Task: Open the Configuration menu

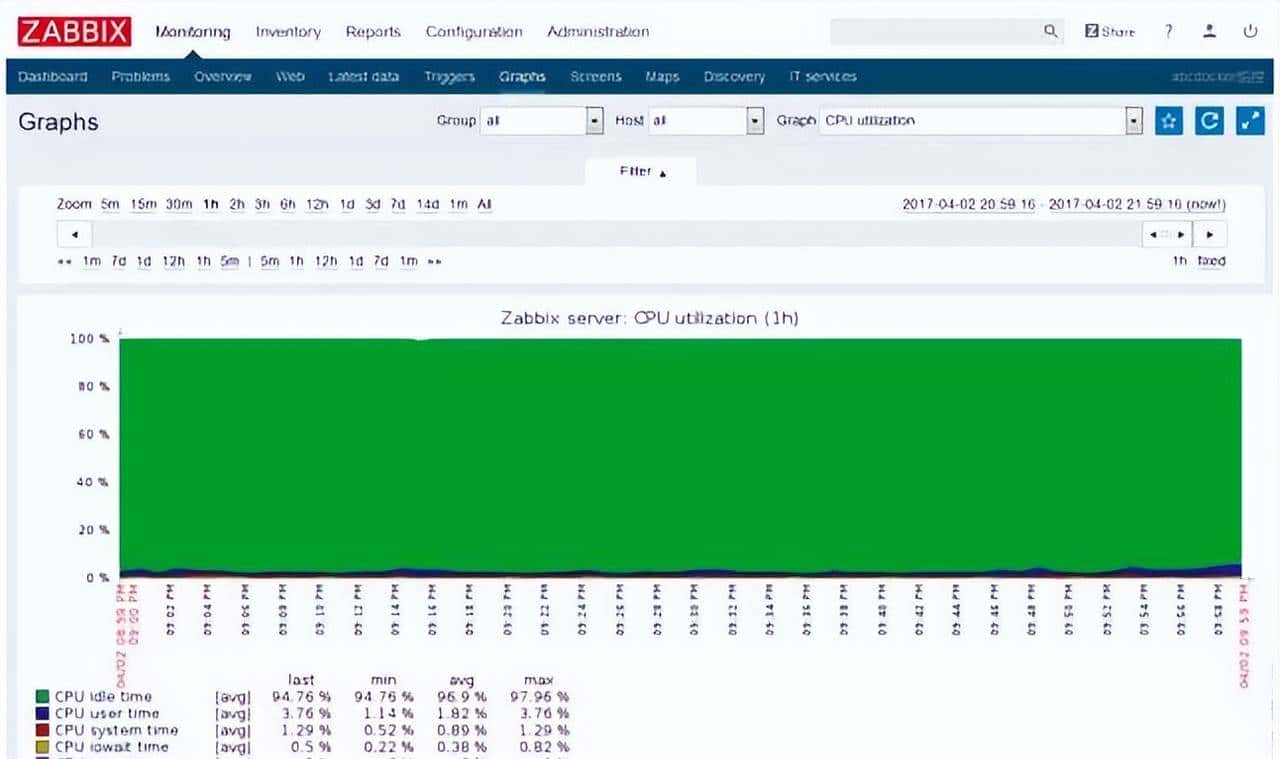Action: point(474,32)
